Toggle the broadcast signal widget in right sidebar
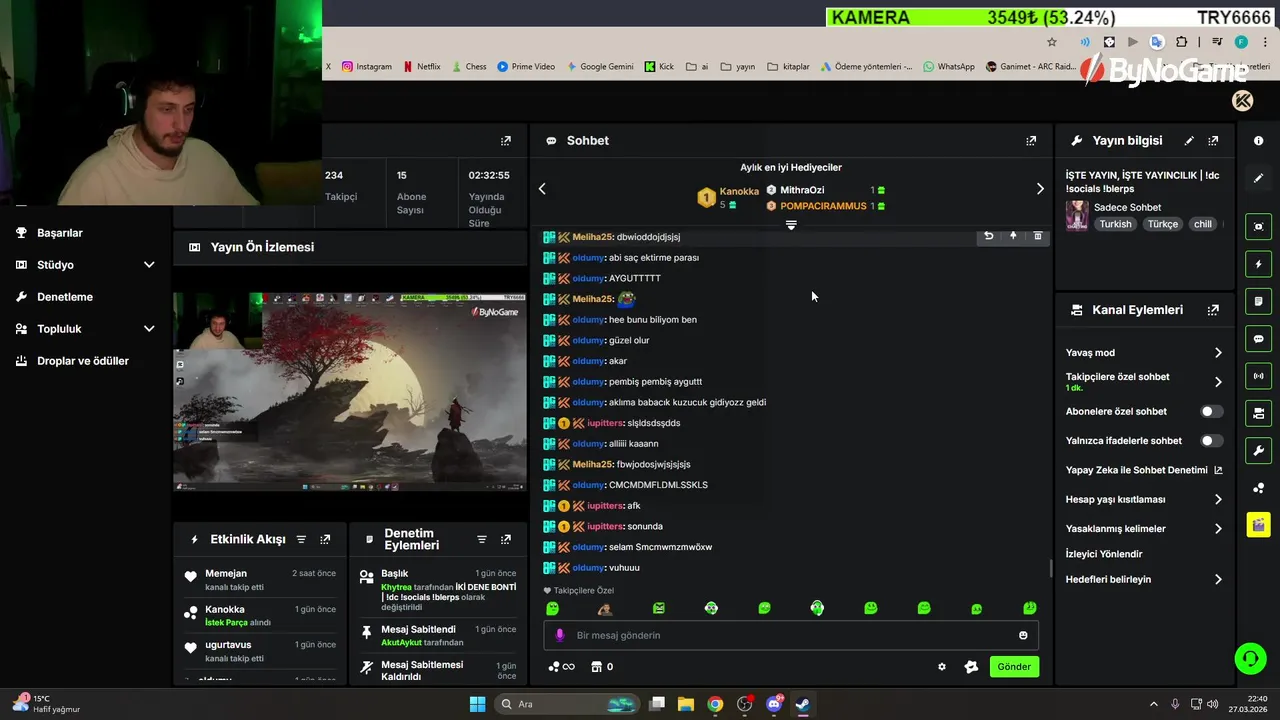The image size is (1280, 720). (1258, 376)
